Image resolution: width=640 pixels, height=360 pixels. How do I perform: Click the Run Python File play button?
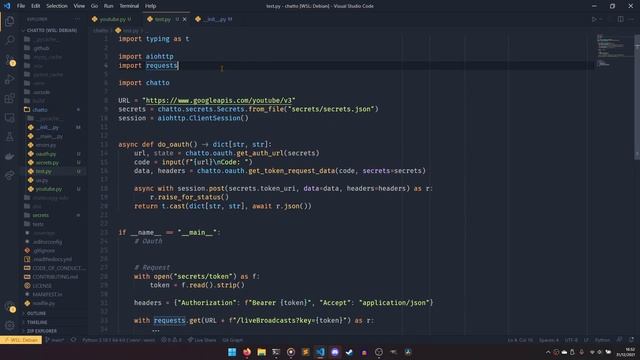(594, 19)
